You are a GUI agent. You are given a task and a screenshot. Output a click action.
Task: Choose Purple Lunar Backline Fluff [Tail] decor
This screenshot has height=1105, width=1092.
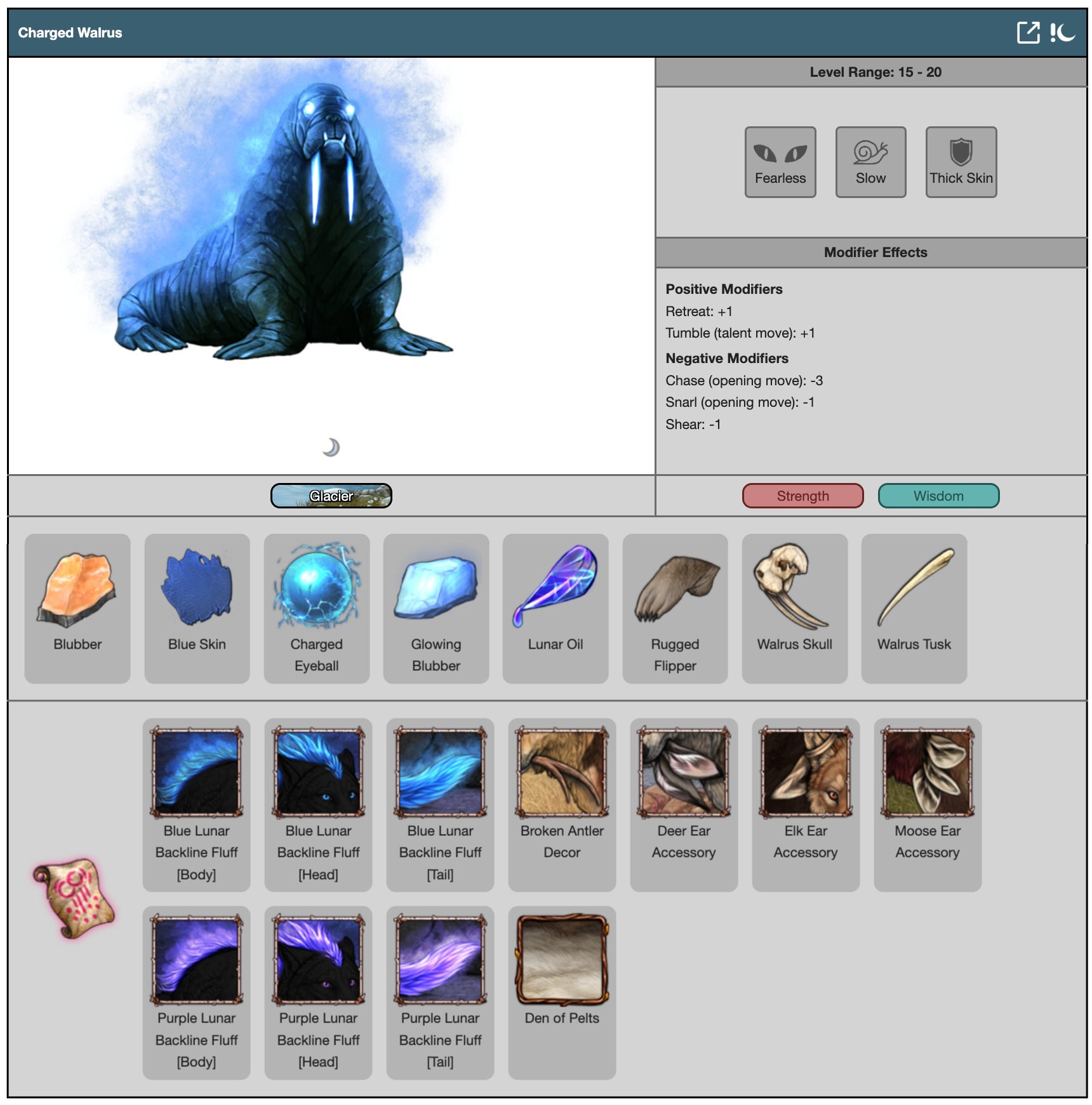click(x=440, y=959)
